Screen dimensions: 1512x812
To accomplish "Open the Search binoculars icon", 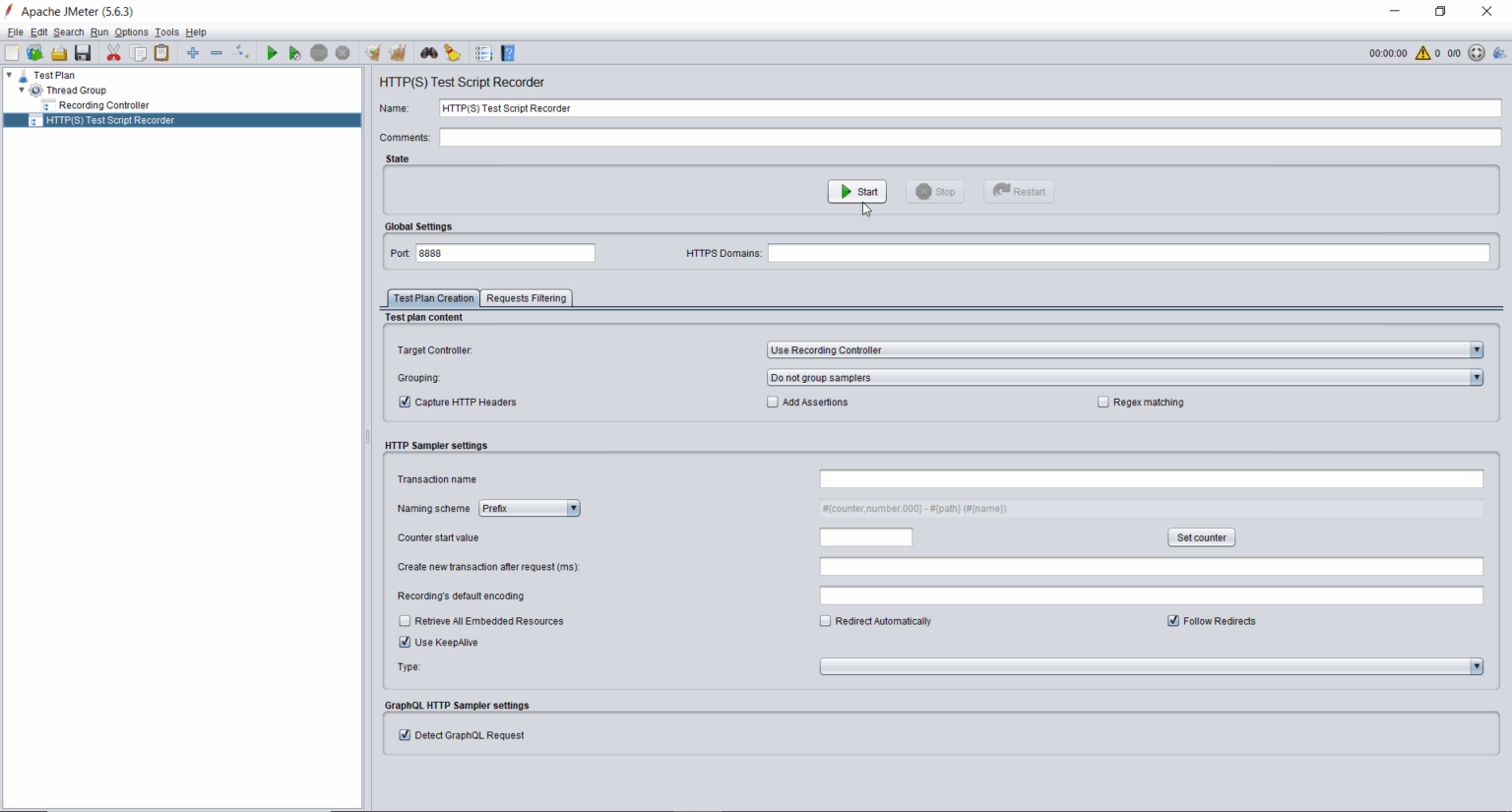I will pos(428,52).
